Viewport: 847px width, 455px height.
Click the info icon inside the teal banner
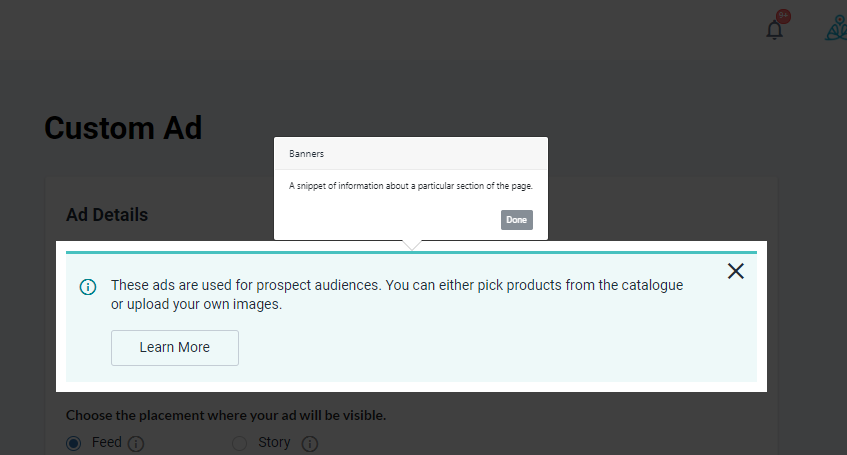click(88, 286)
